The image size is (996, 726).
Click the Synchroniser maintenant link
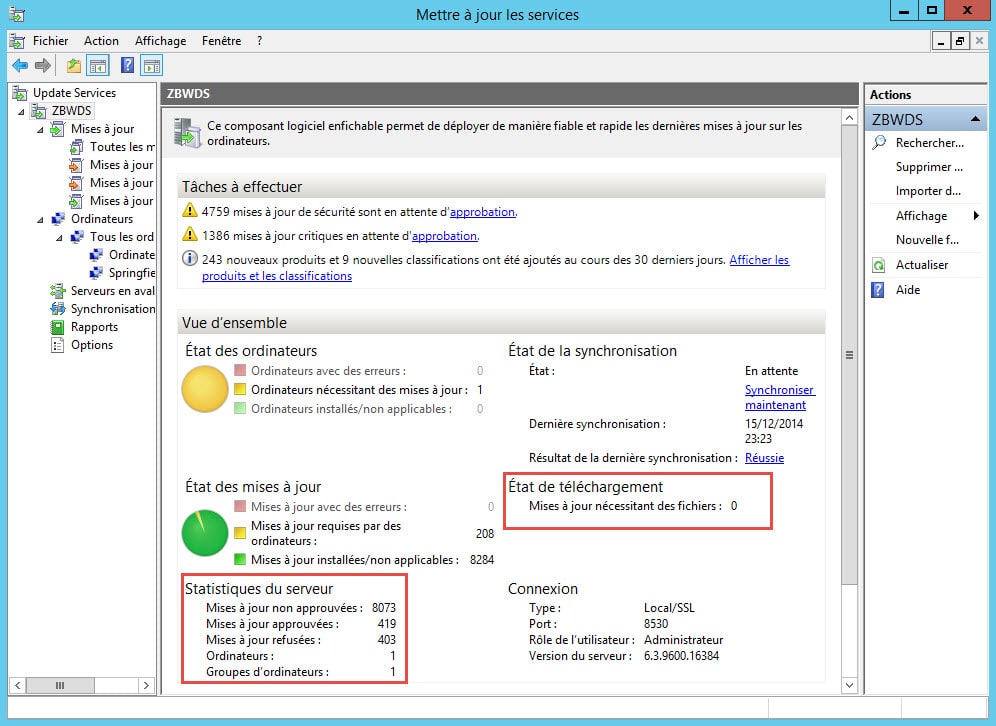click(779, 397)
